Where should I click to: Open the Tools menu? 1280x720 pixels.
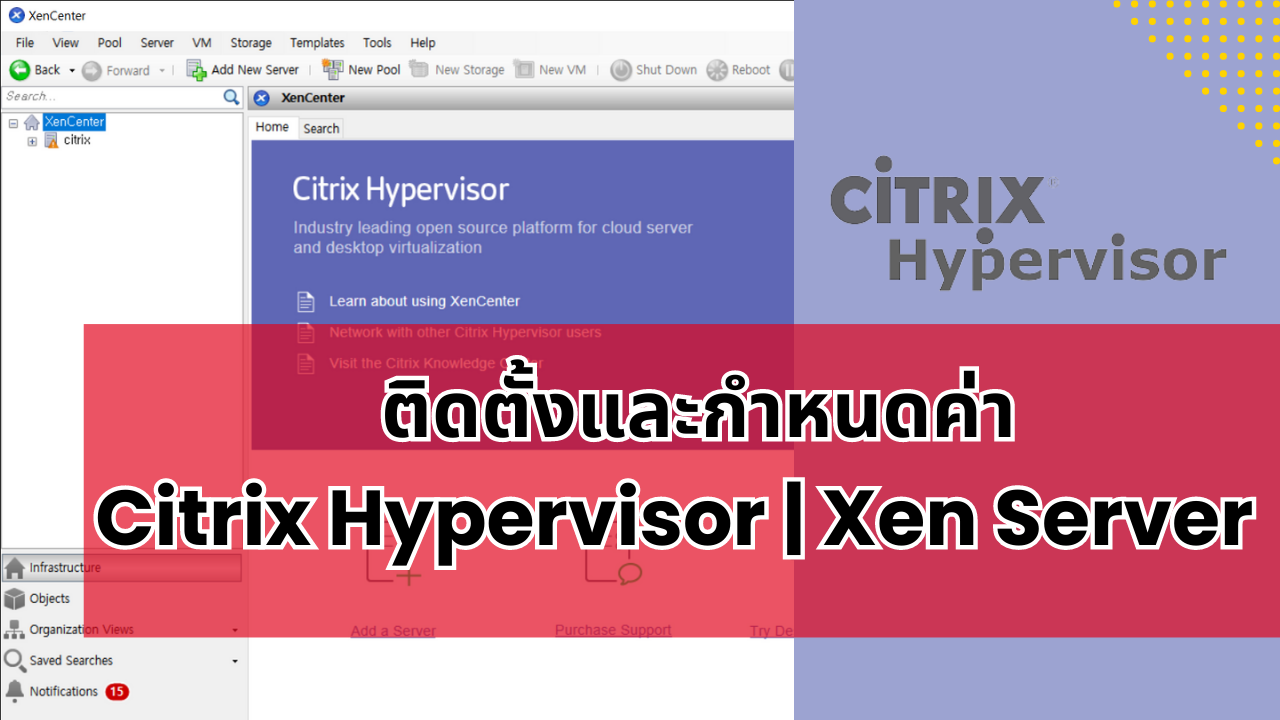pyautogui.click(x=377, y=43)
